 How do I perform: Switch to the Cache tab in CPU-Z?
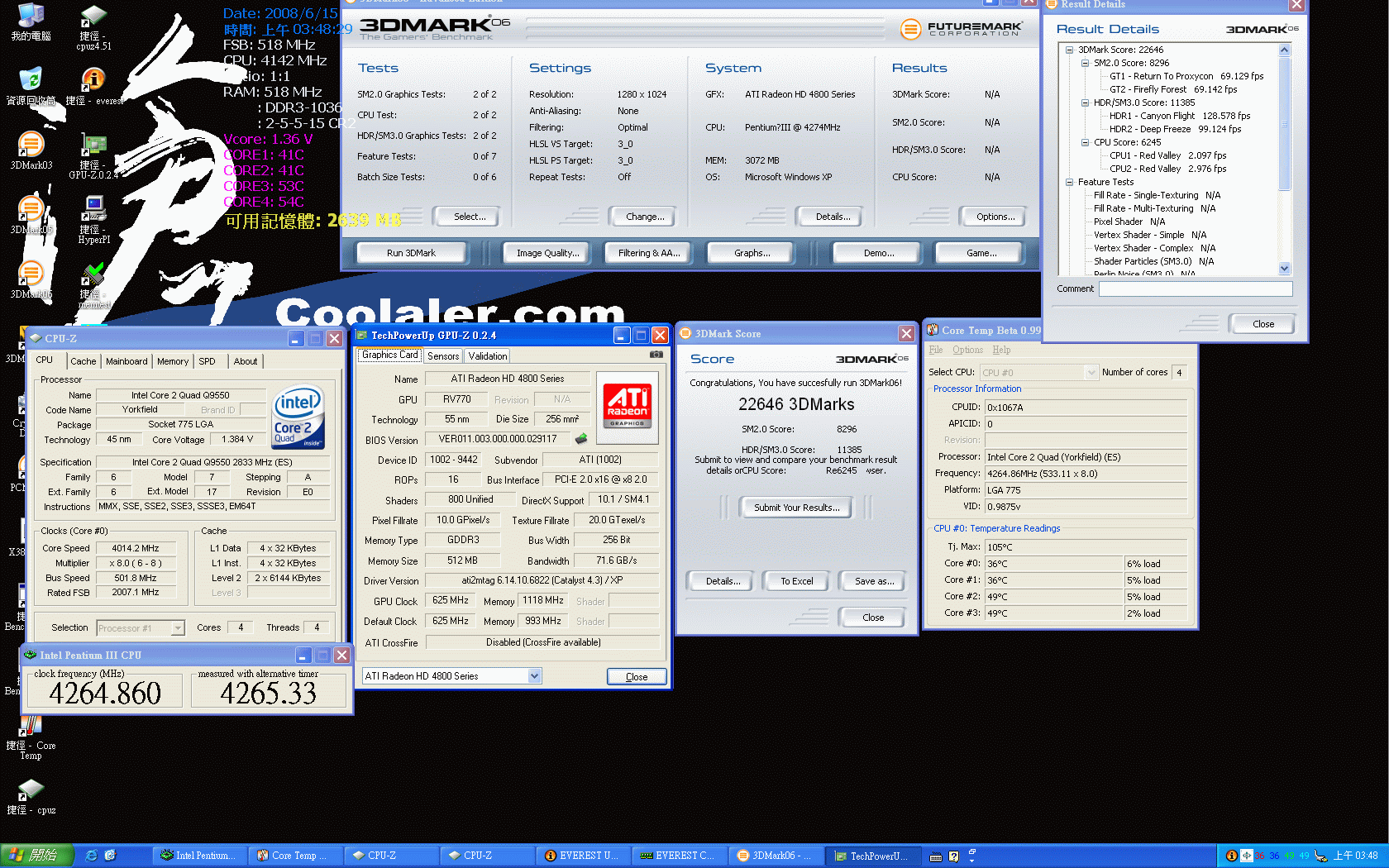click(x=83, y=361)
